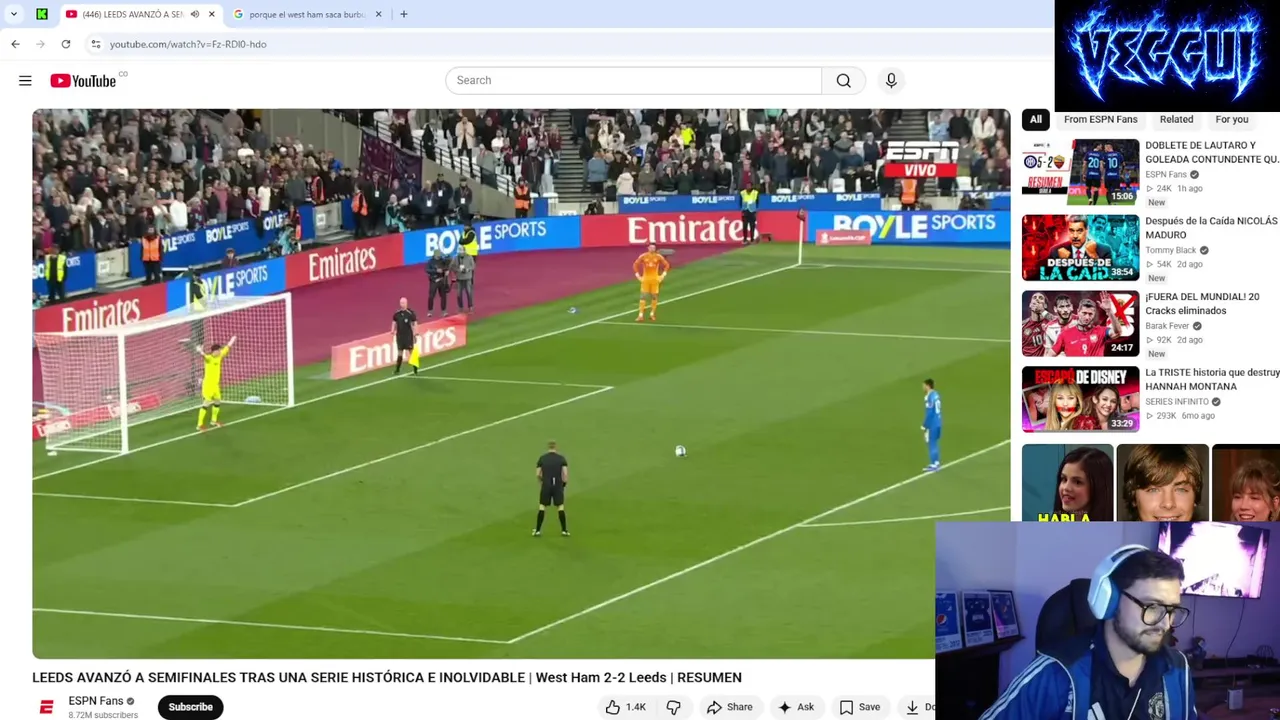View site information icon in address bar
The height and width of the screenshot is (720, 1280).
[95, 44]
